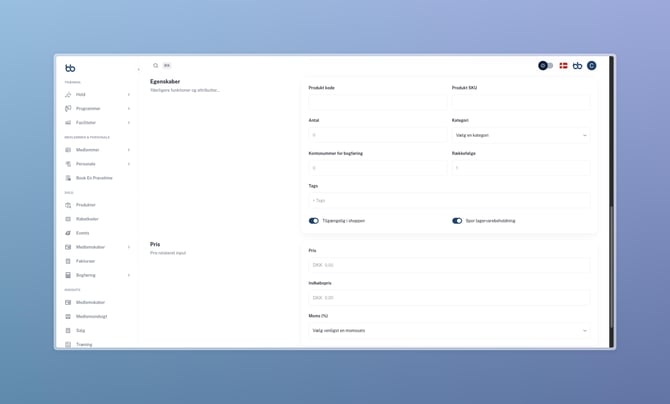The width and height of the screenshot is (670, 404).
Task: Open the Salg insights link
Action: click(81, 330)
